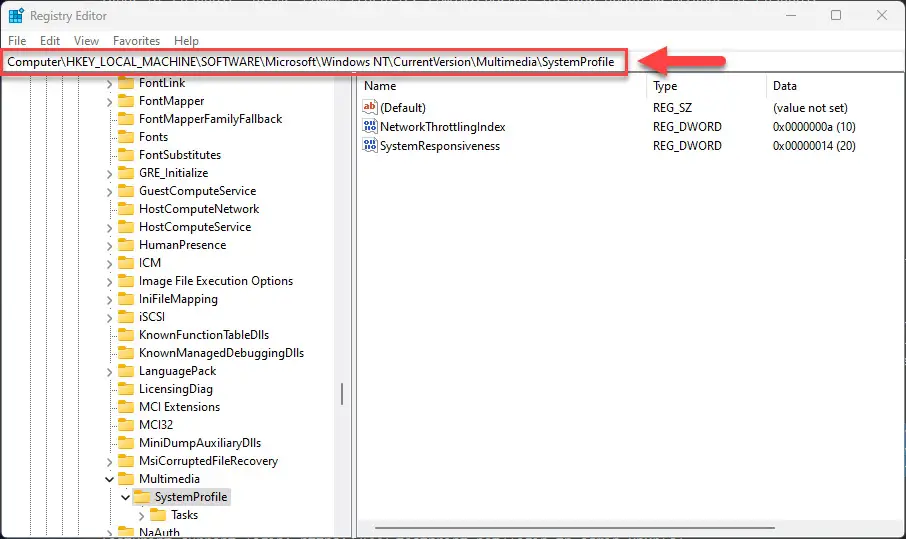The image size is (906, 539).
Task: Open the Edit menu
Action: [x=50, y=40]
